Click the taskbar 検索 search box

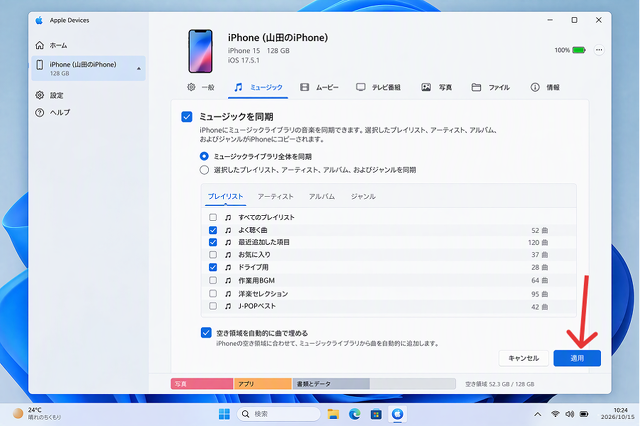point(278,414)
